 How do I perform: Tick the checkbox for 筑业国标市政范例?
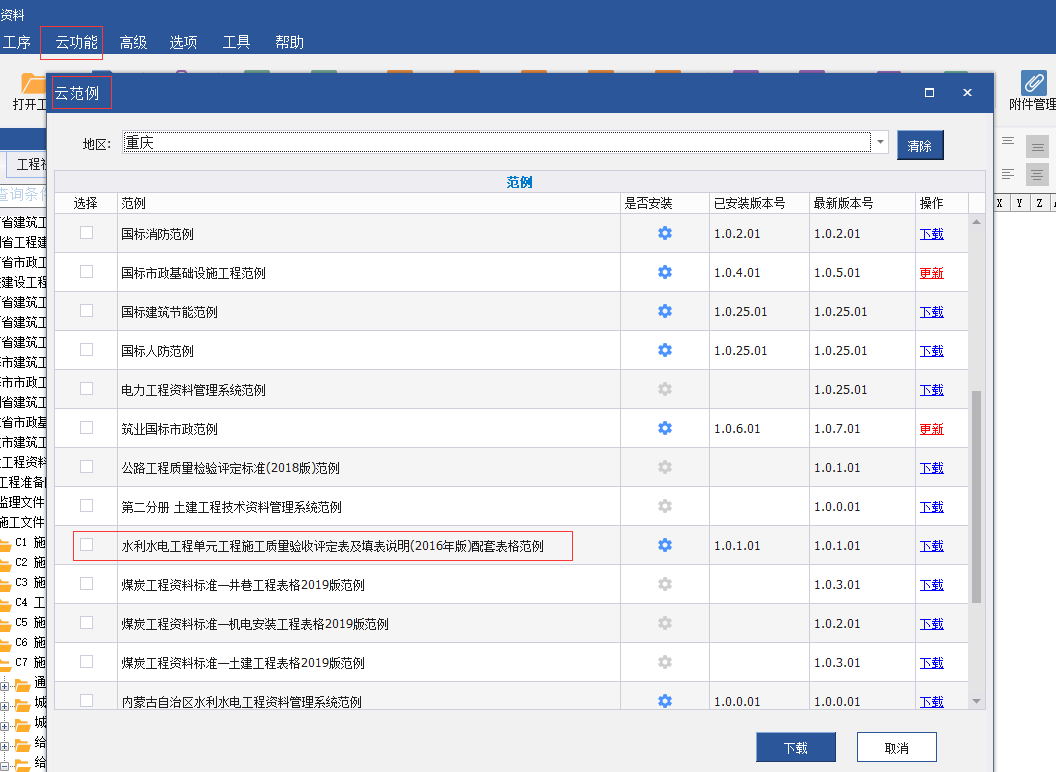click(x=86, y=428)
